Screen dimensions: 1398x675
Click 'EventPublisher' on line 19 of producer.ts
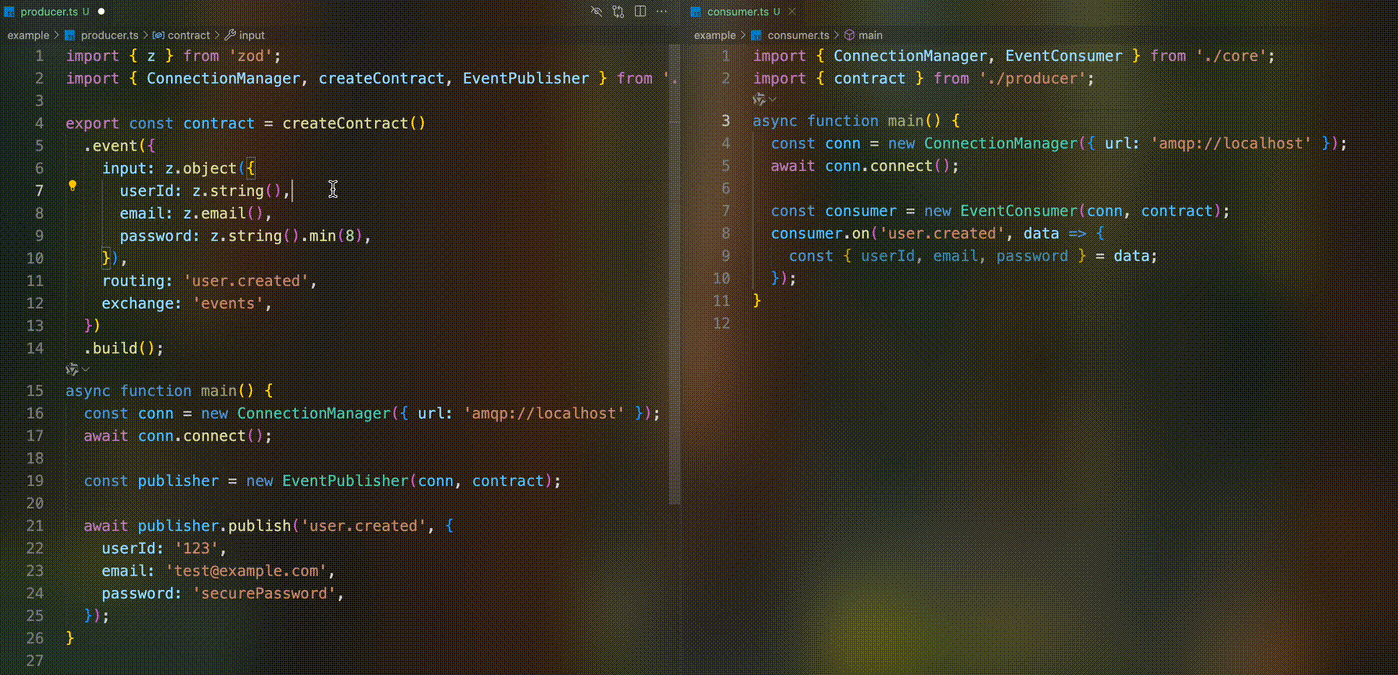pos(345,481)
